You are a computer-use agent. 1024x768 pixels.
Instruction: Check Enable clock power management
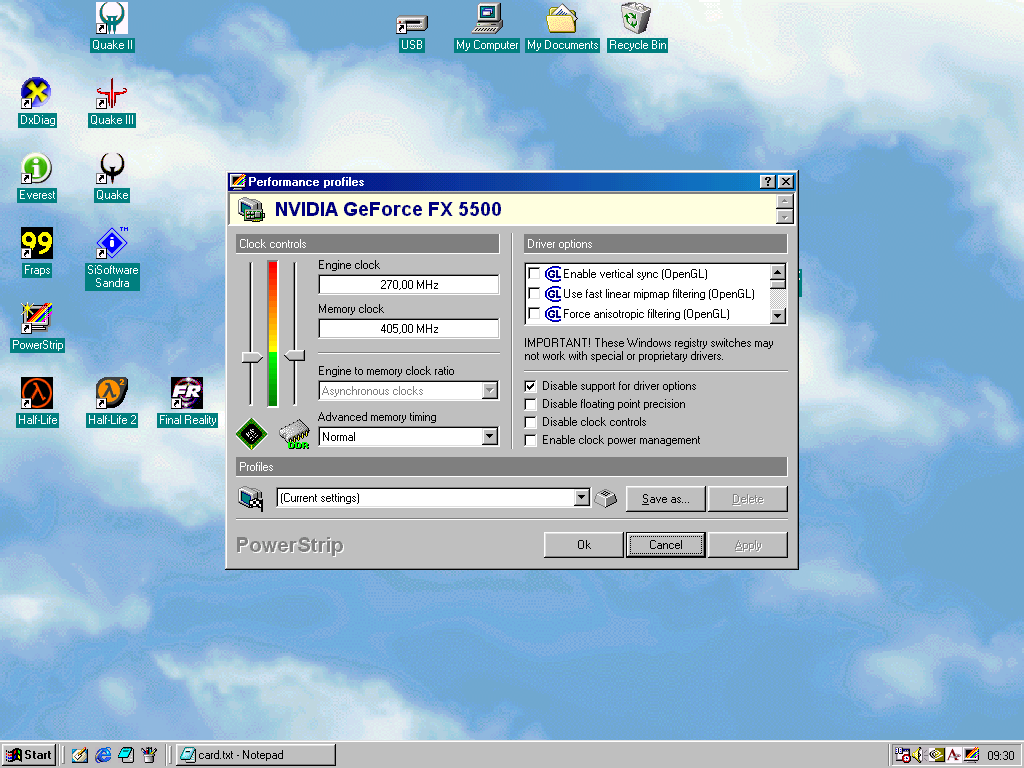(531, 440)
